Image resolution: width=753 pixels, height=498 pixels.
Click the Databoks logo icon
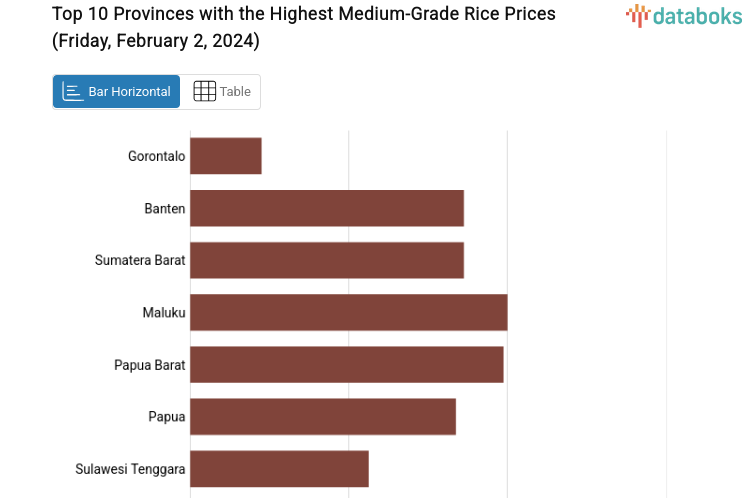pos(637,15)
